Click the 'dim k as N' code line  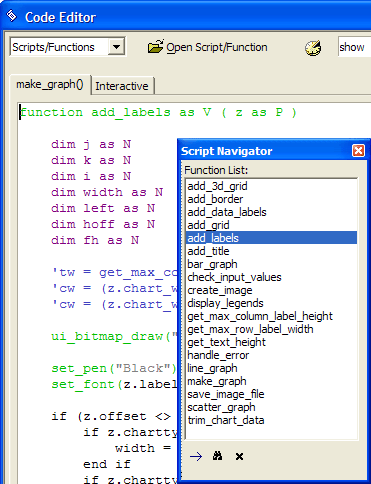(91, 160)
